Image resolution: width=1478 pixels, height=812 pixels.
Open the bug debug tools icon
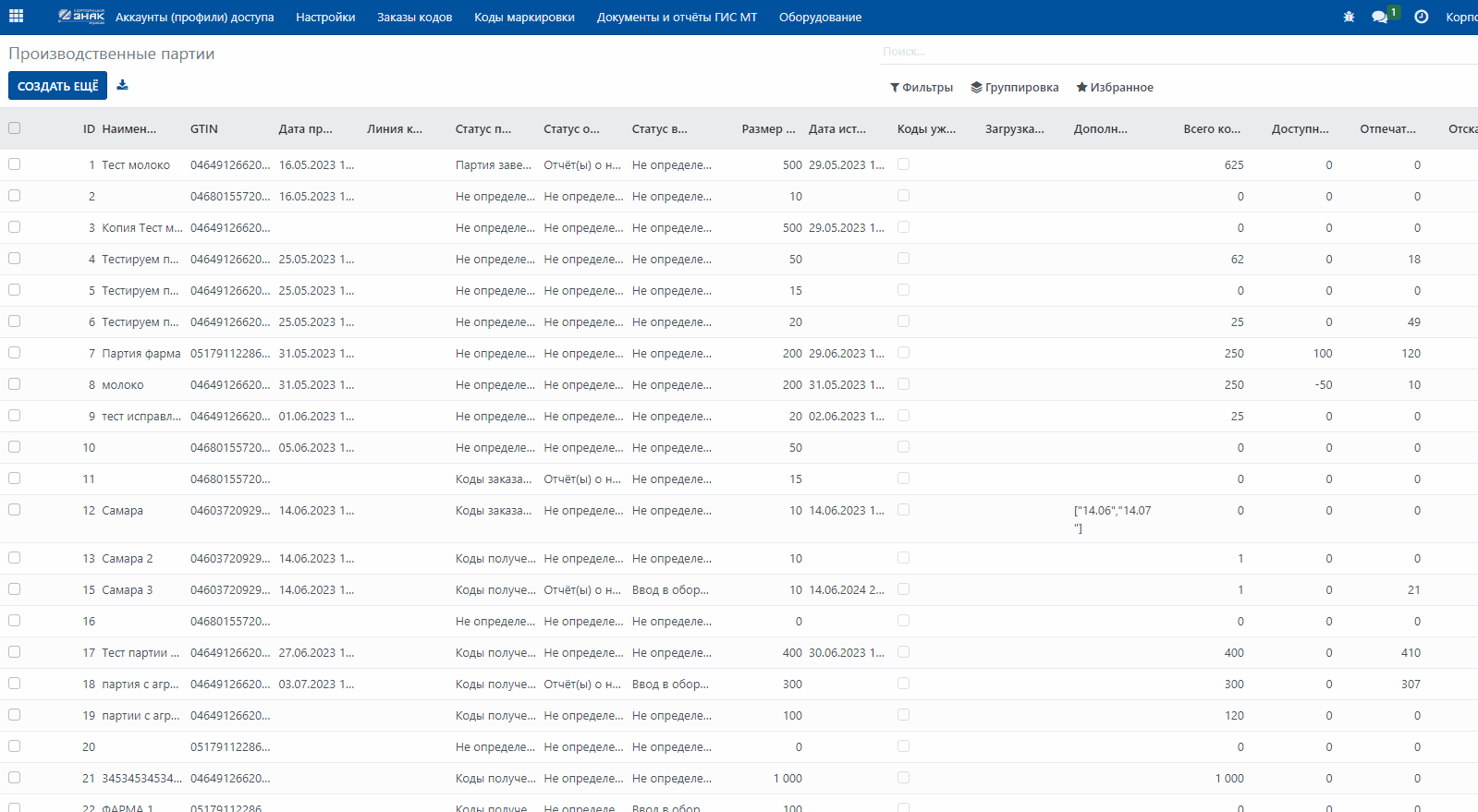(1349, 17)
